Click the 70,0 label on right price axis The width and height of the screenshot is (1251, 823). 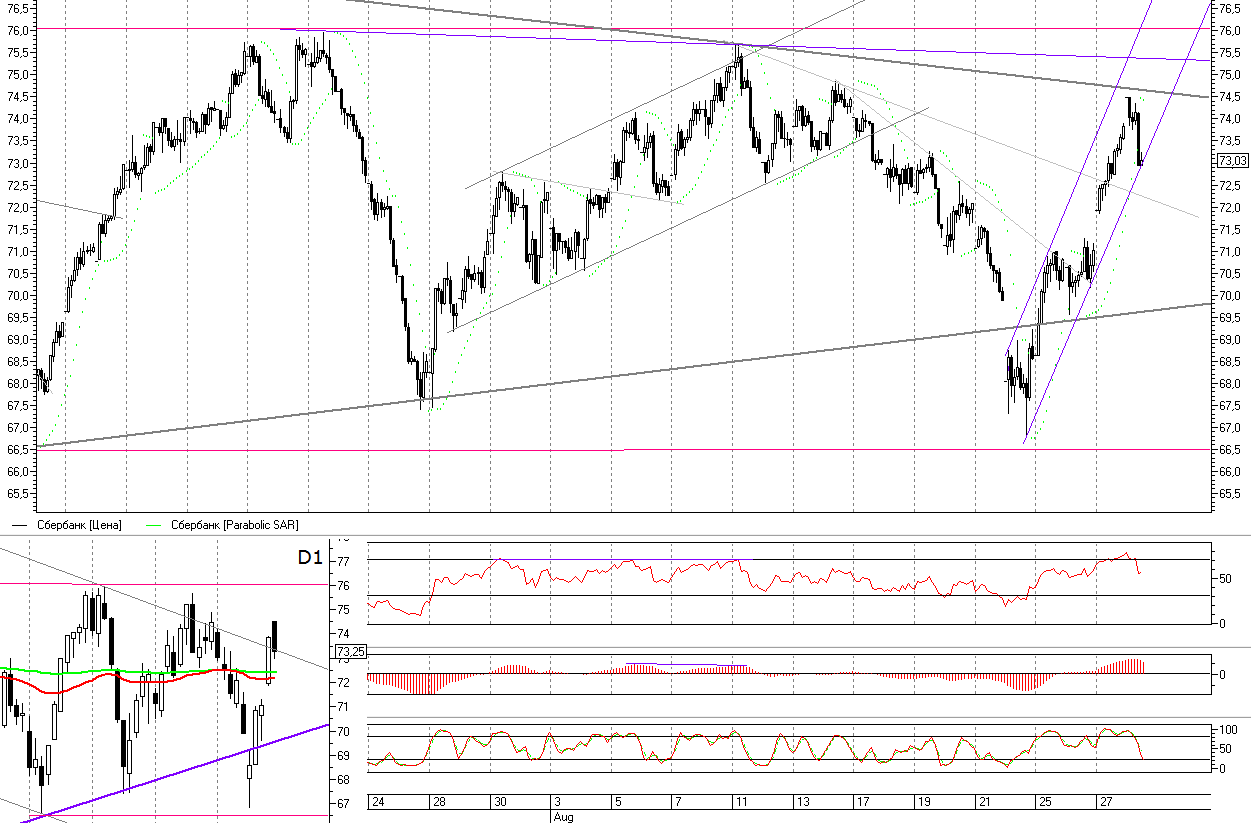pos(1229,296)
